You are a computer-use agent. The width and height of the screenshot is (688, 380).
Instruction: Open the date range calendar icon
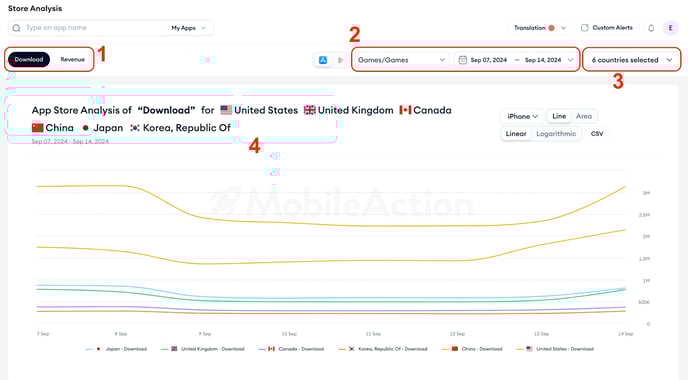pyautogui.click(x=462, y=60)
